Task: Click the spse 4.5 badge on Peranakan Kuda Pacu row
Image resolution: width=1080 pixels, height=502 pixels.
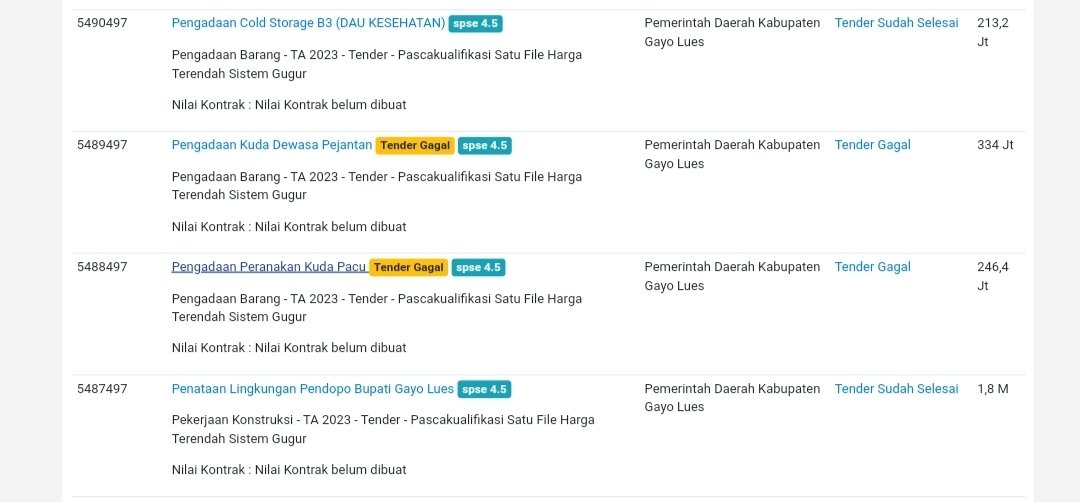Action: (x=478, y=268)
